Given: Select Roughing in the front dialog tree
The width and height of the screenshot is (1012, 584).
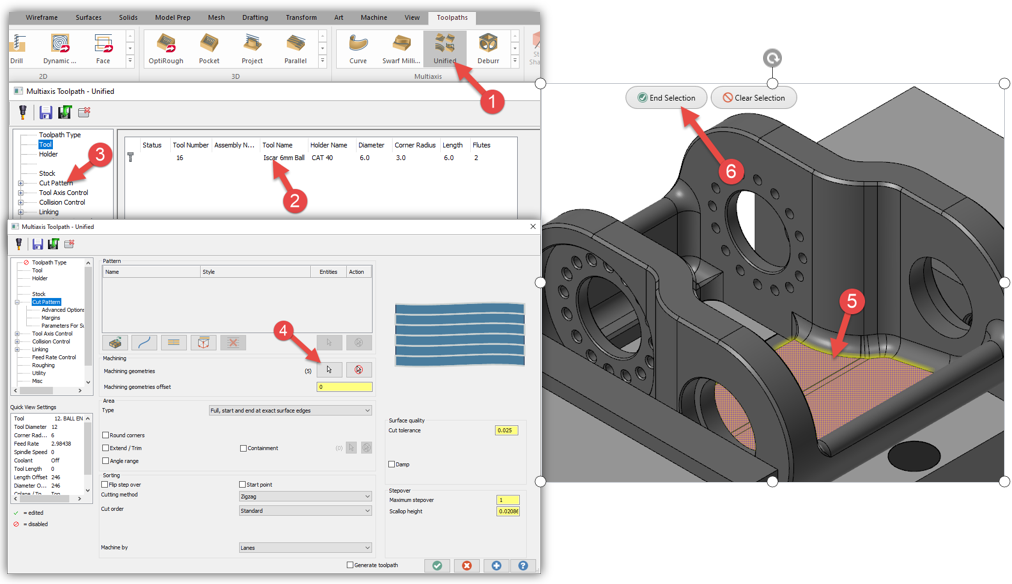Looking at the screenshot, I should tap(43, 365).
